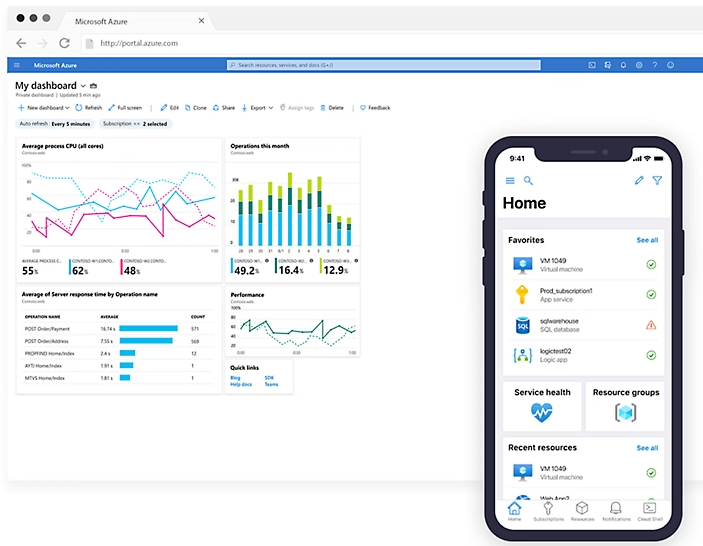This screenshot has width=703, height=546.
Task: Tap the sqlwarehouse warning triangle icon
Action: coord(651,325)
